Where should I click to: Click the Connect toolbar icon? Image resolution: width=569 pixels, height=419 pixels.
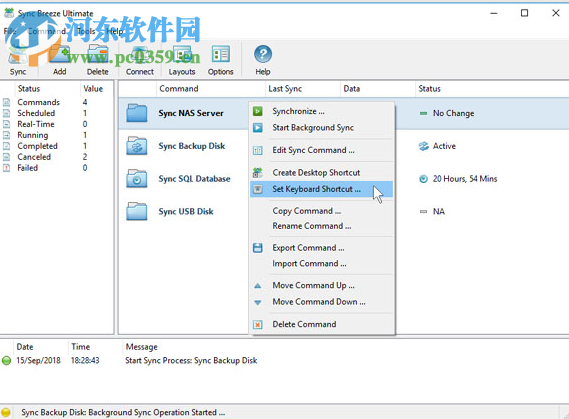(140, 54)
